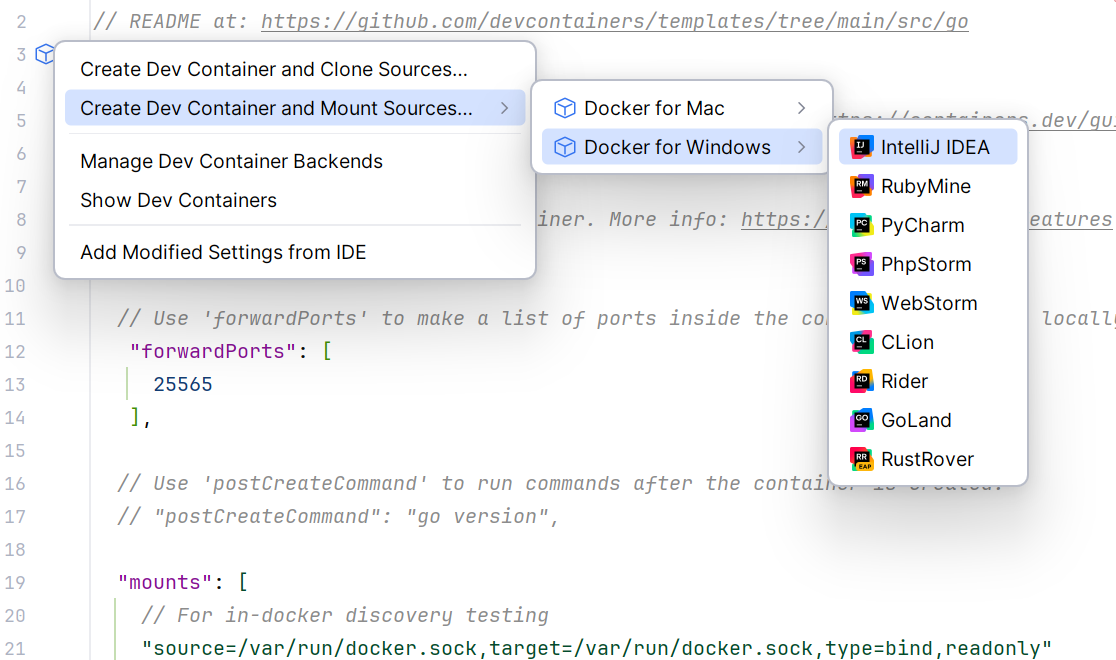Click the port value 25565
This screenshot has height=660, width=1116.
pos(183,384)
